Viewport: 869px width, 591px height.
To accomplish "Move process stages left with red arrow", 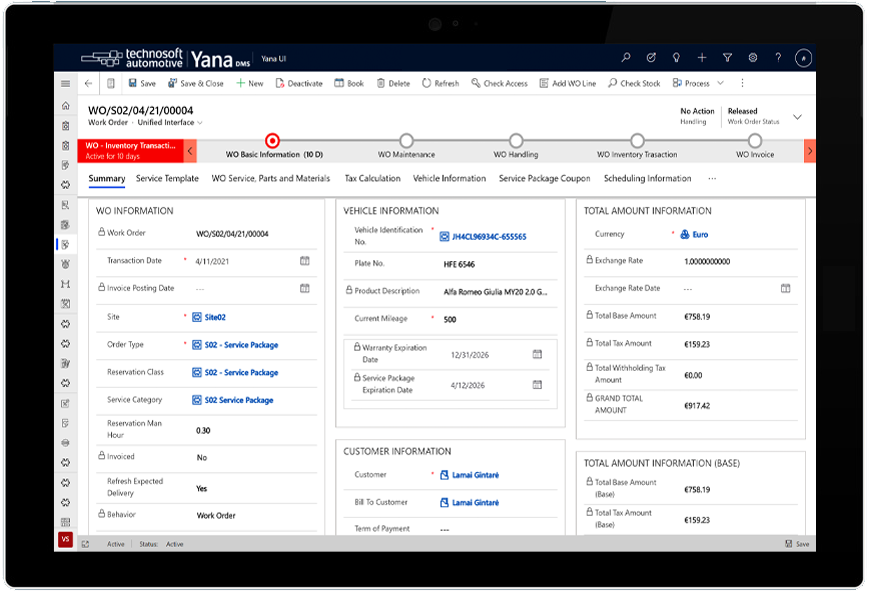I will click(x=190, y=151).
